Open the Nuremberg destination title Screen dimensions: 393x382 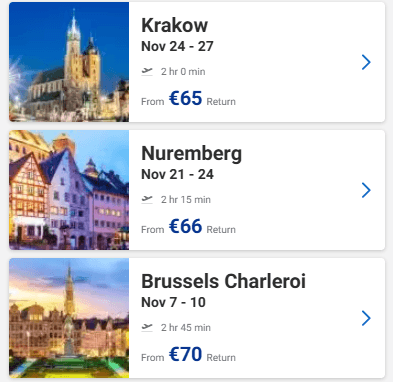pos(192,154)
